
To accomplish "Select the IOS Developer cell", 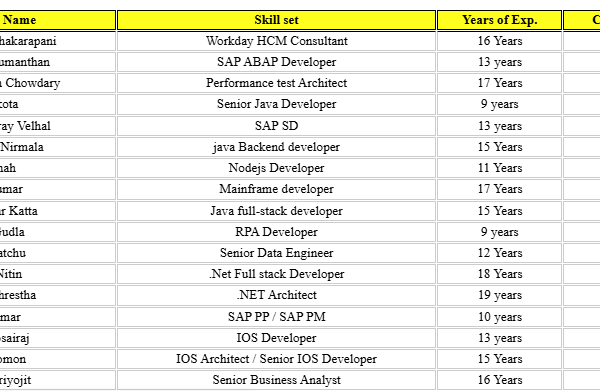I will (x=276, y=338).
